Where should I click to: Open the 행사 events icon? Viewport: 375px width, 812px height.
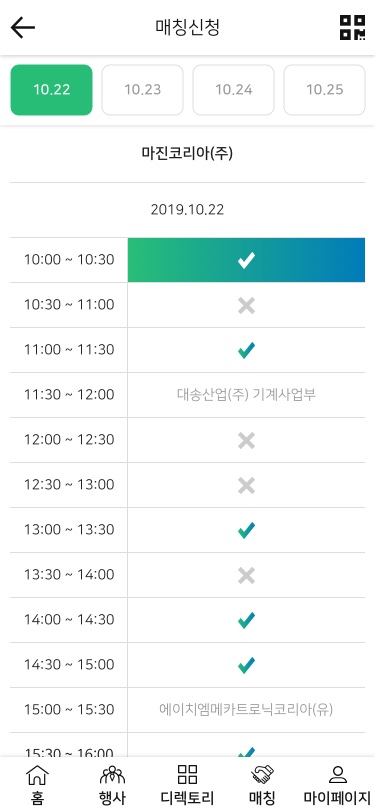tap(112, 785)
